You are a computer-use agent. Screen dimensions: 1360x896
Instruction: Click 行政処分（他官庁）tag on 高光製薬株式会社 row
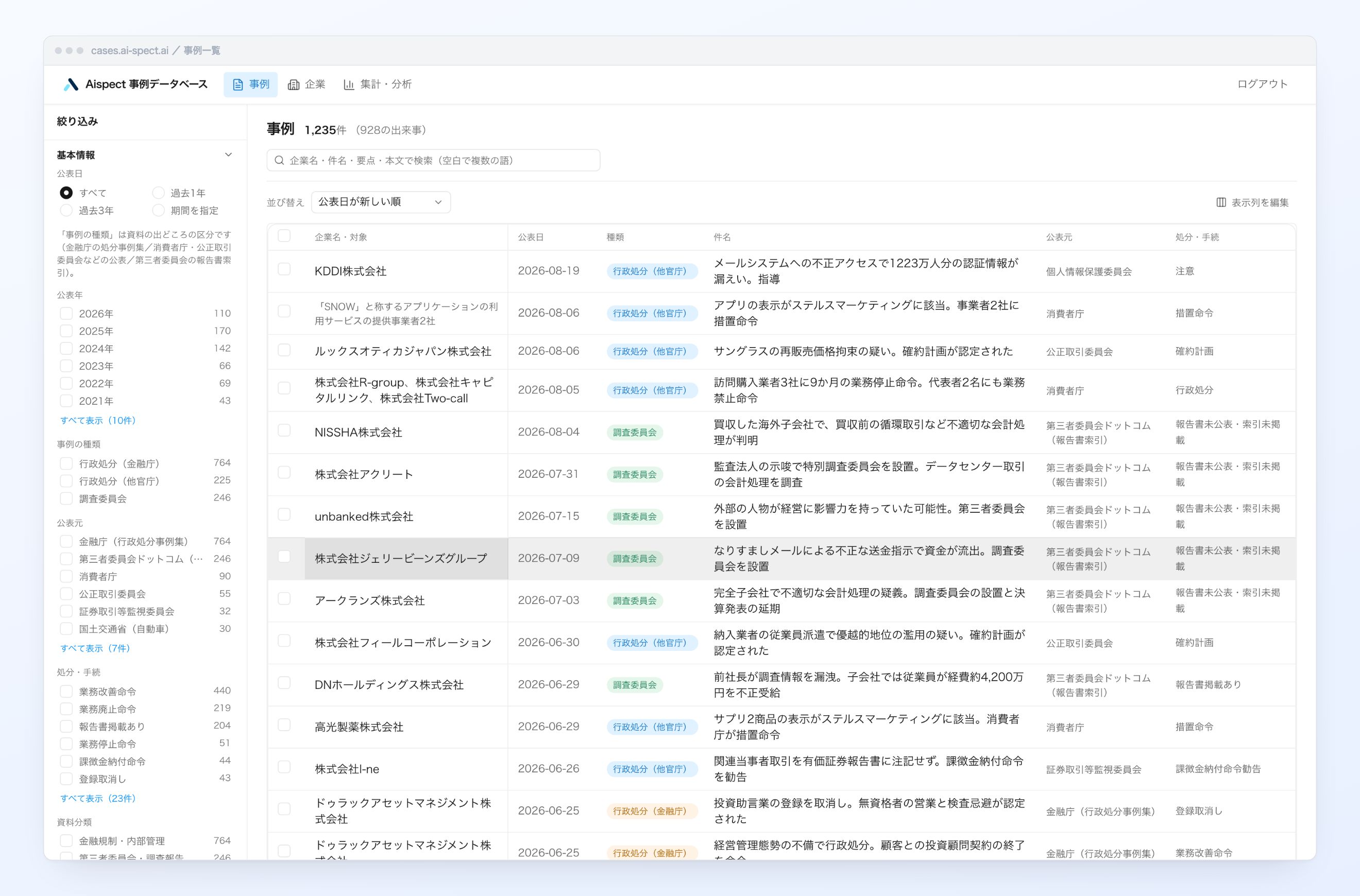click(652, 728)
